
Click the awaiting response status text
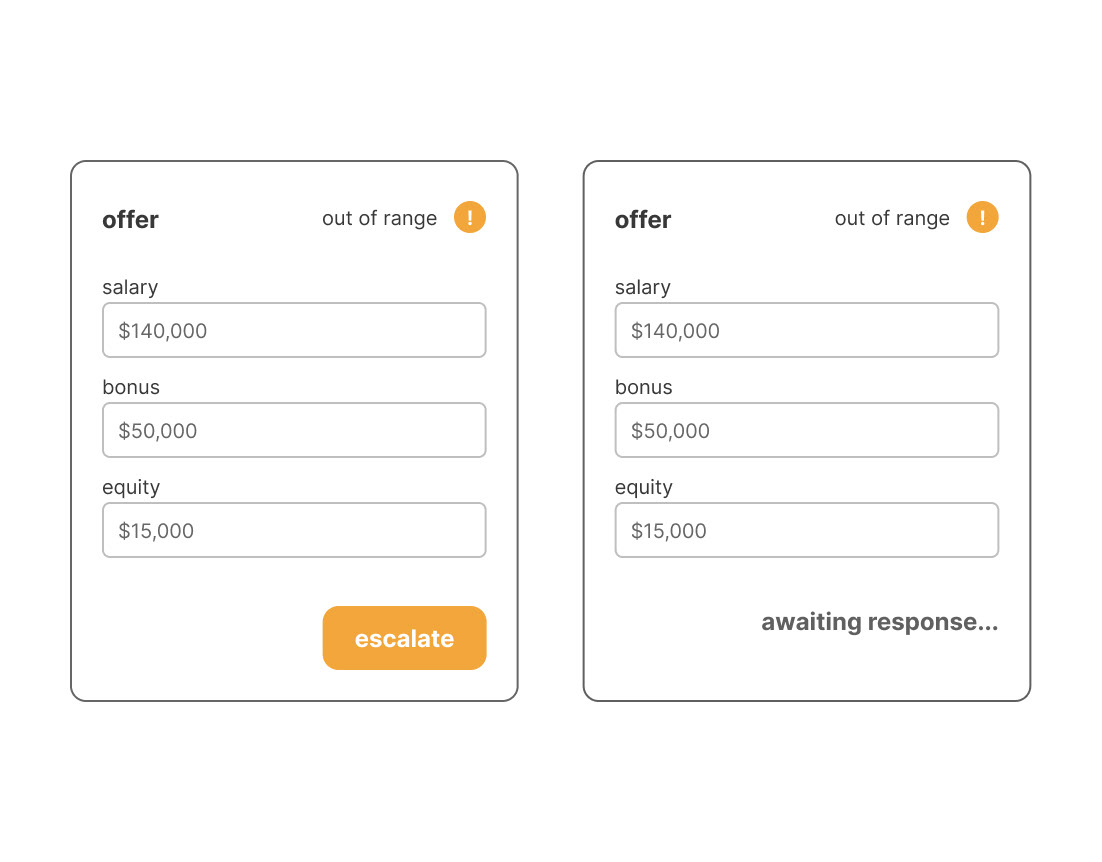coord(879,622)
